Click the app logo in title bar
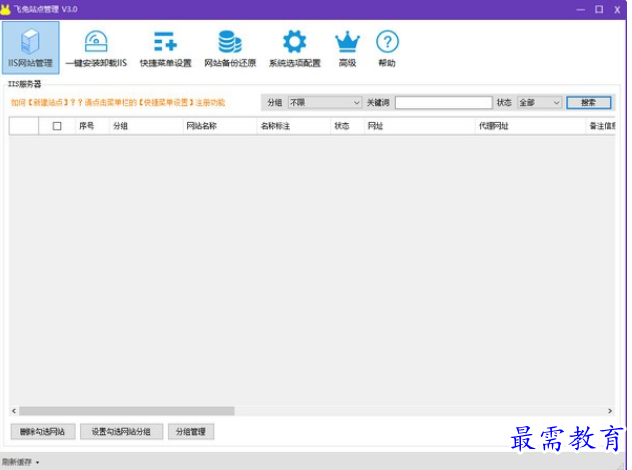632x470 pixels. 6,8
